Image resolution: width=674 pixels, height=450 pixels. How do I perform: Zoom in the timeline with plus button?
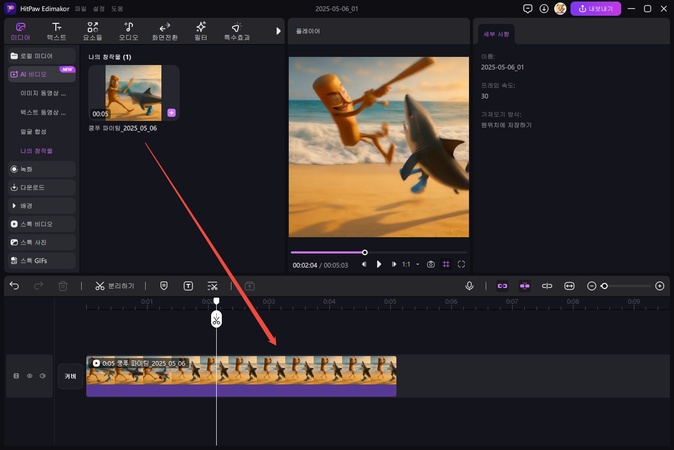click(x=659, y=286)
